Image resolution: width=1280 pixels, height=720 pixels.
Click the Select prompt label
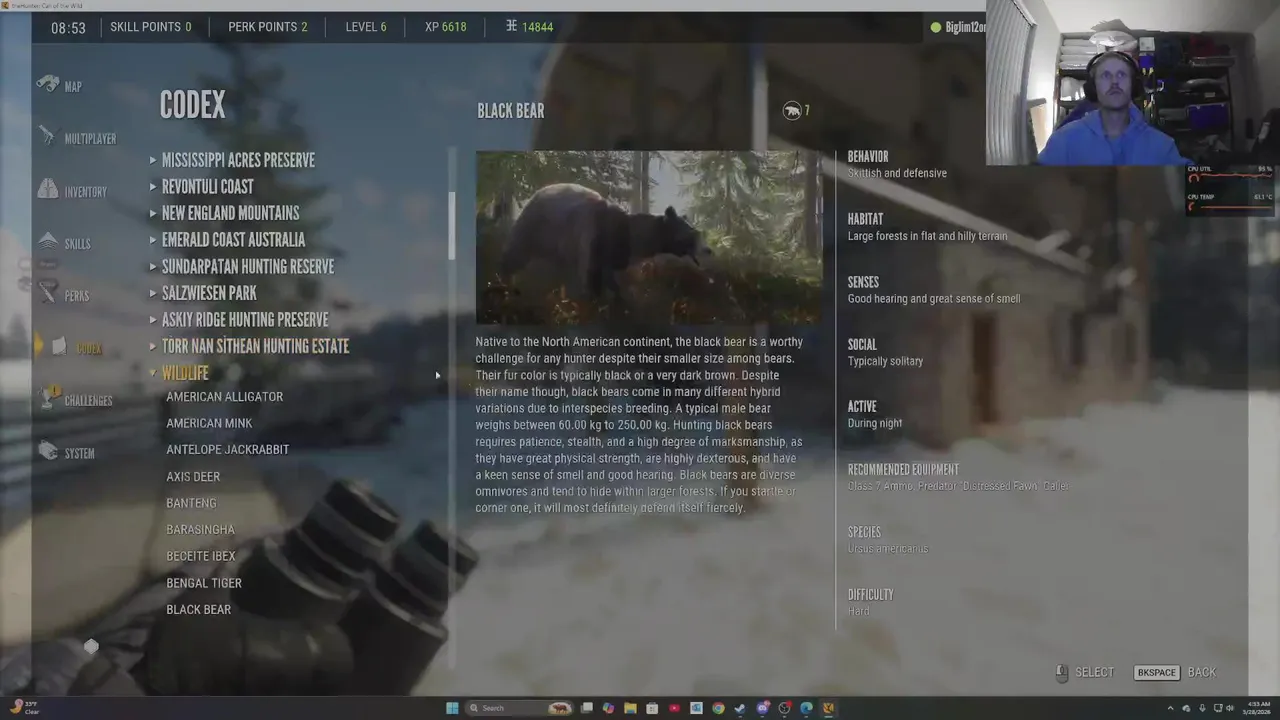click(x=1094, y=673)
